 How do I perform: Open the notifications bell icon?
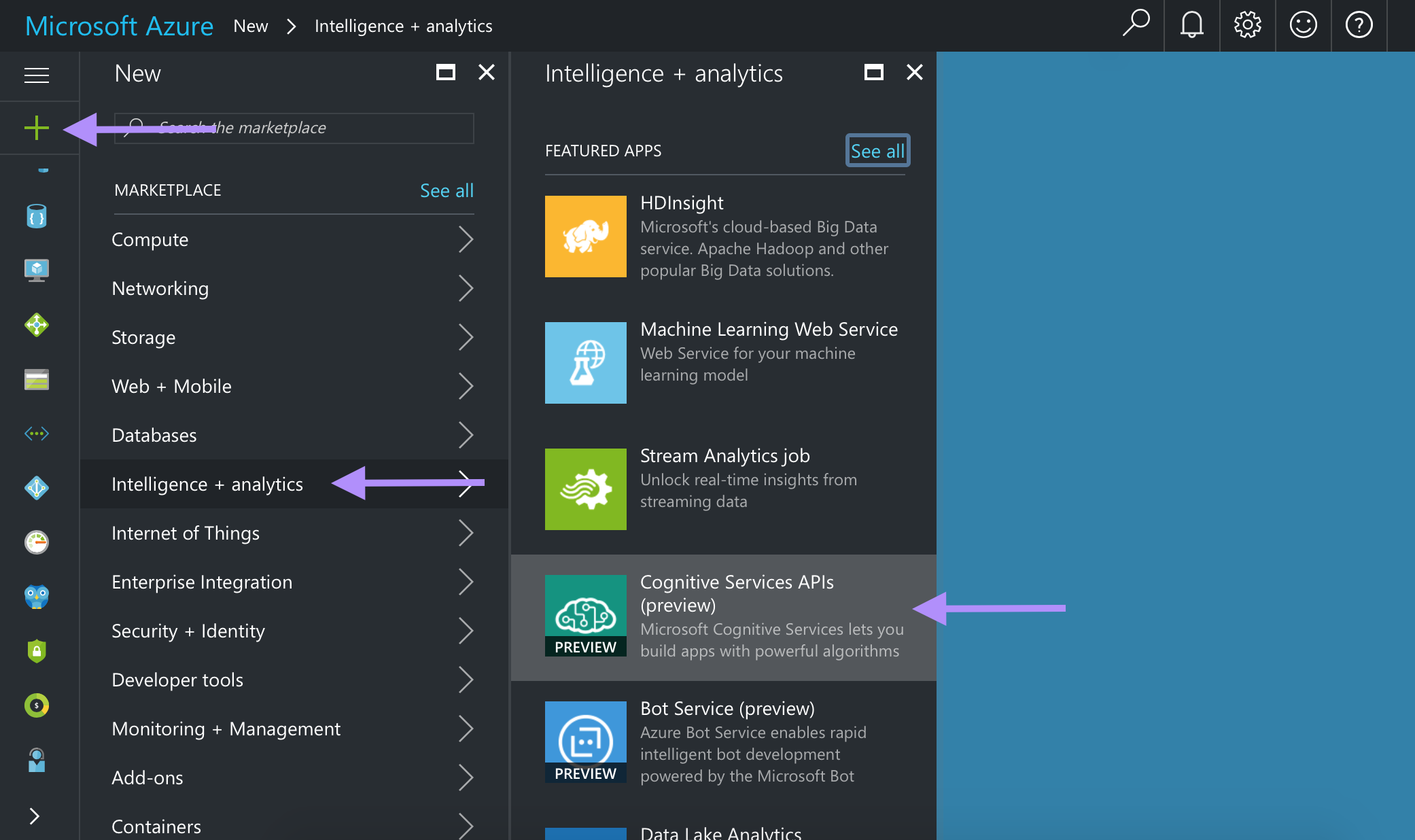tap(1191, 26)
